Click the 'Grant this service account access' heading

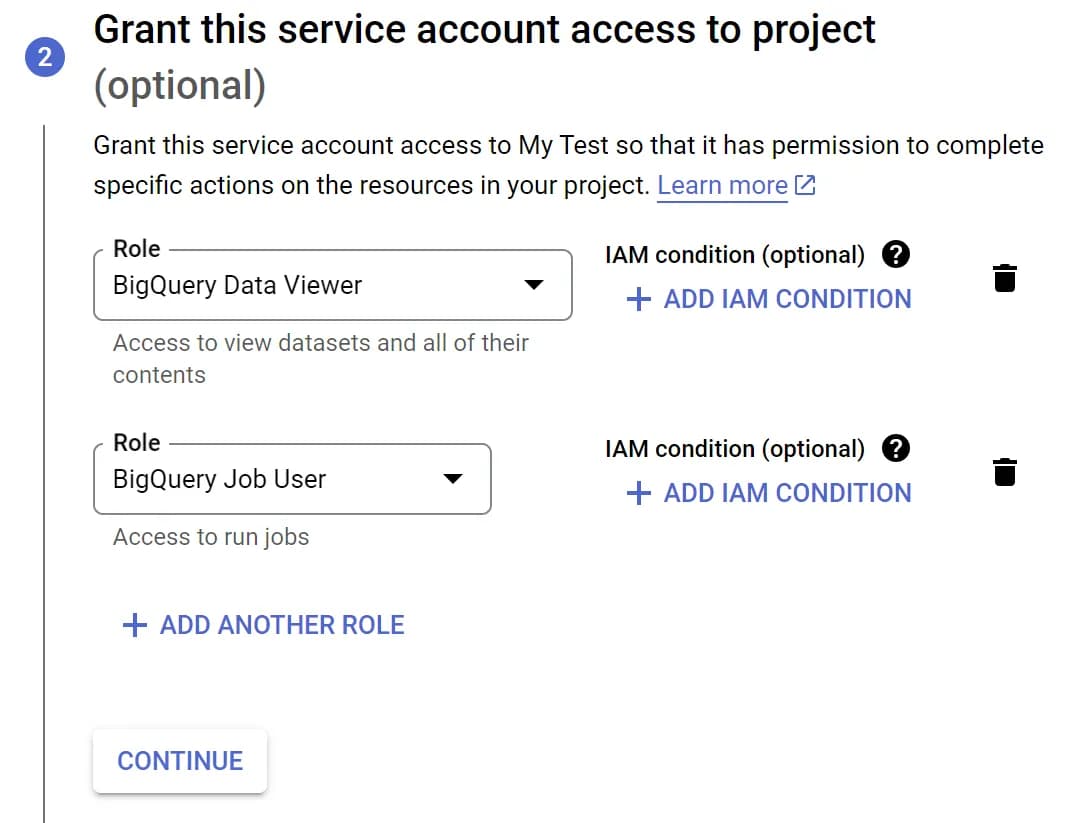[x=485, y=30]
